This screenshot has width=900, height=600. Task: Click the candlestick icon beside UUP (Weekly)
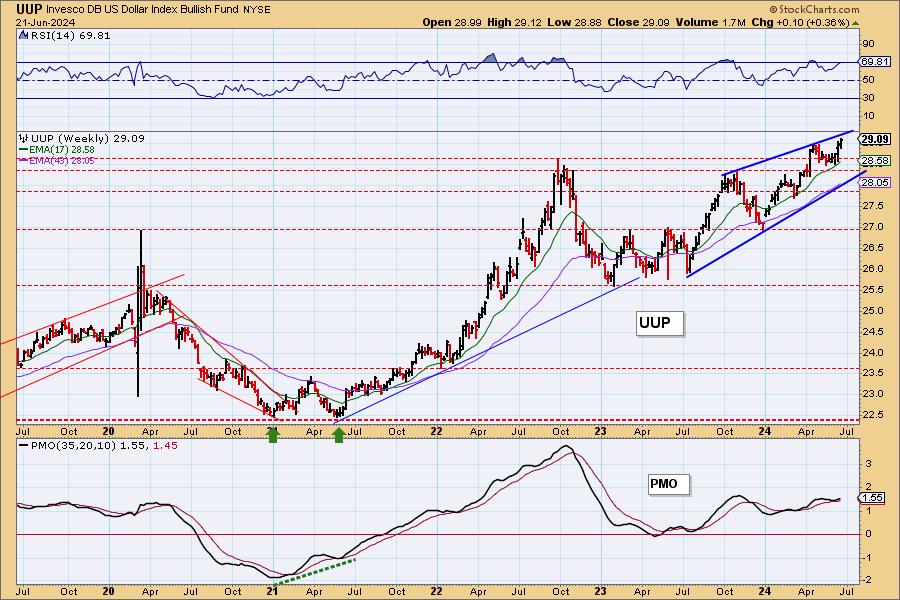pyautogui.click(x=24, y=138)
